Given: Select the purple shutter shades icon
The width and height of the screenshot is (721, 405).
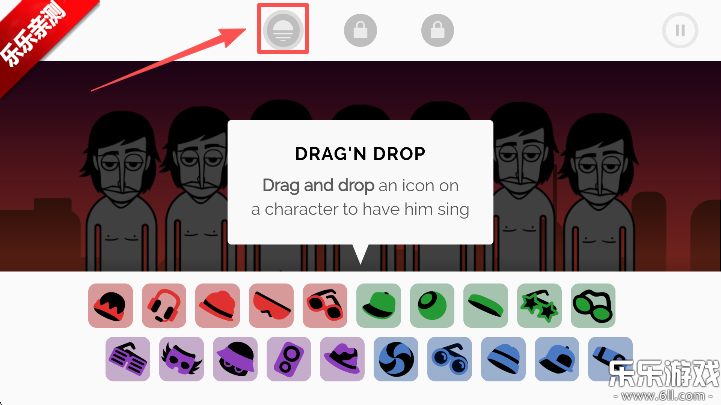Looking at the screenshot, I should pyautogui.click(x=128, y=359).
